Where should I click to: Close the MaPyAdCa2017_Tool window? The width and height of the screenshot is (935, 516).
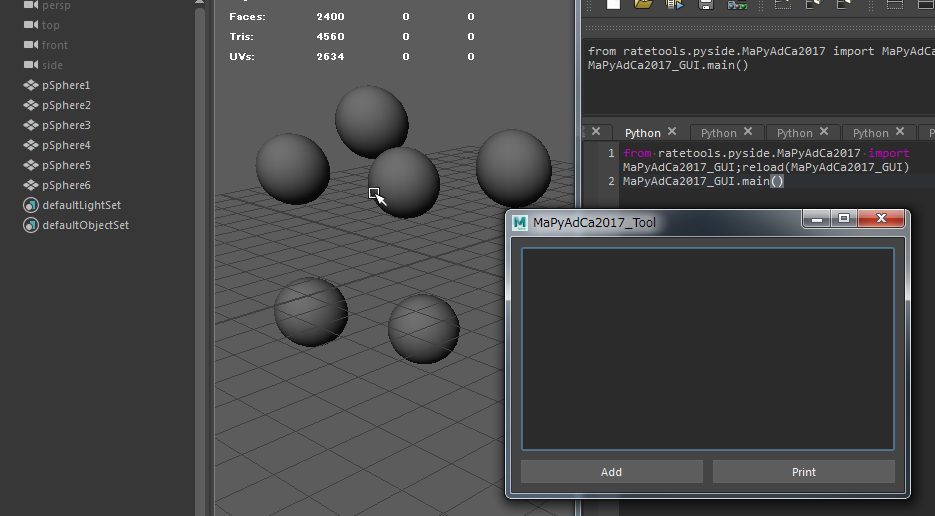coord(881,219)
